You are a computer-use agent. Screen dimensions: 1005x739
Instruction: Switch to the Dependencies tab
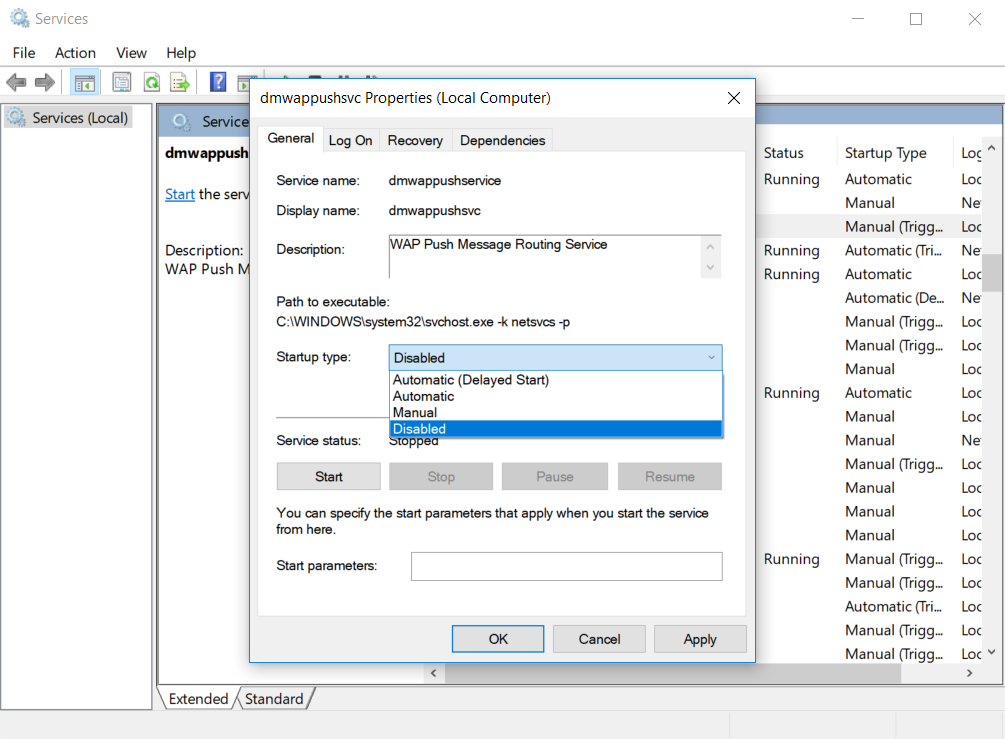pos(502,140)
